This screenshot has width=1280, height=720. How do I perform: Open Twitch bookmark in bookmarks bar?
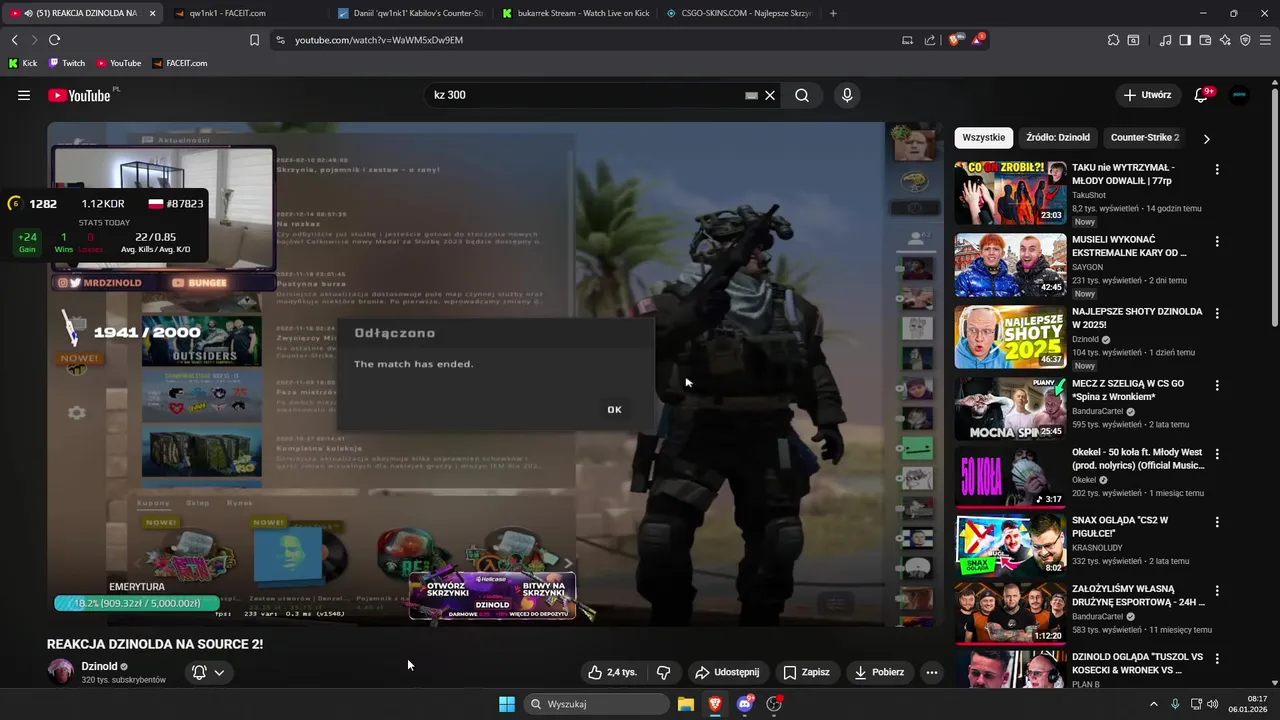click(67, 63)
